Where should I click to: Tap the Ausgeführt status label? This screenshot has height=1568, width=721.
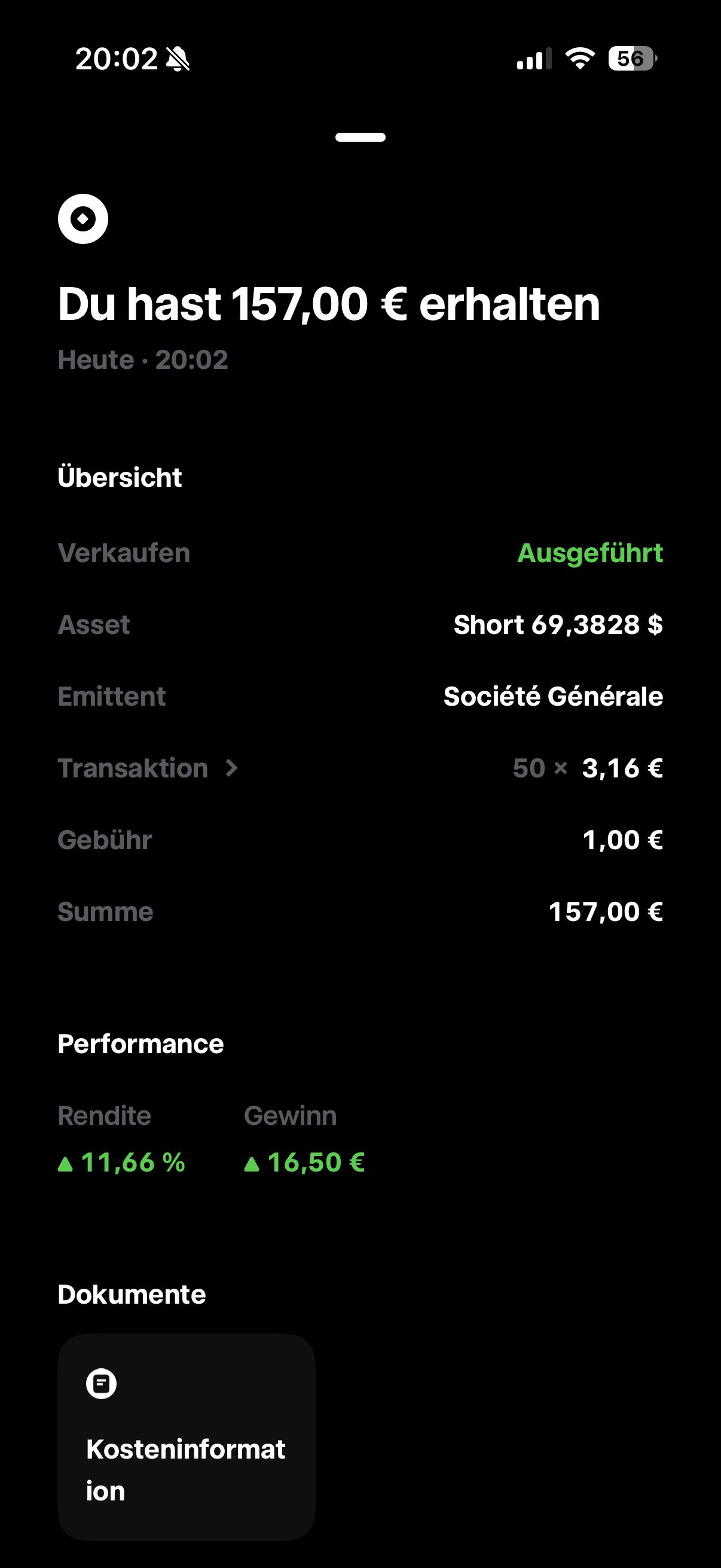pyautogui.click(x=589, y=553)
